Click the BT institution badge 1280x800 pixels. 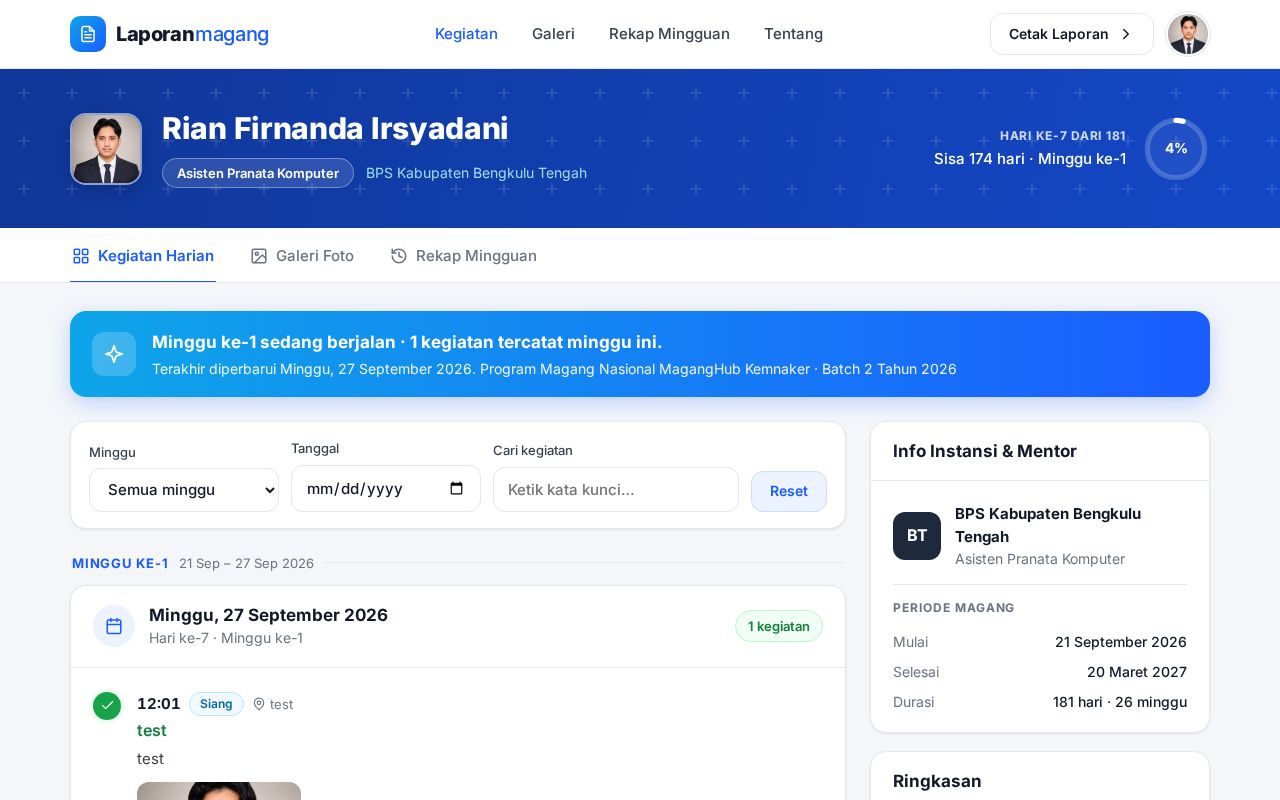[917, 536]
